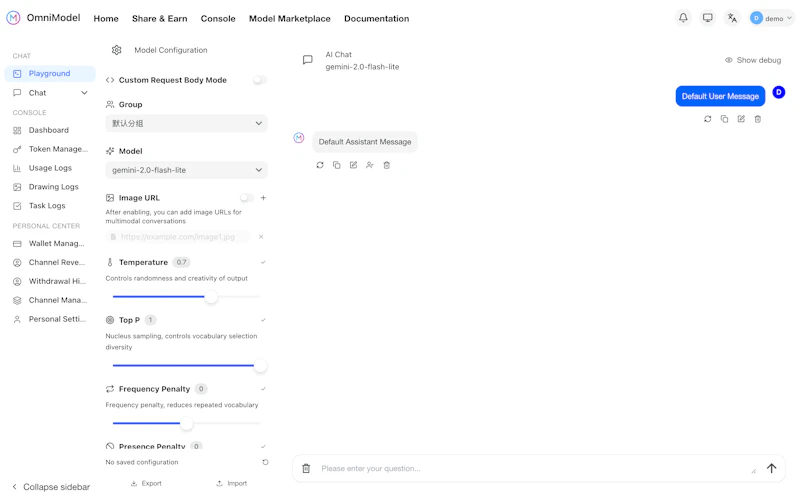
Task: Open Usage Logs in sidebar
Action: (x=50, y=168)
